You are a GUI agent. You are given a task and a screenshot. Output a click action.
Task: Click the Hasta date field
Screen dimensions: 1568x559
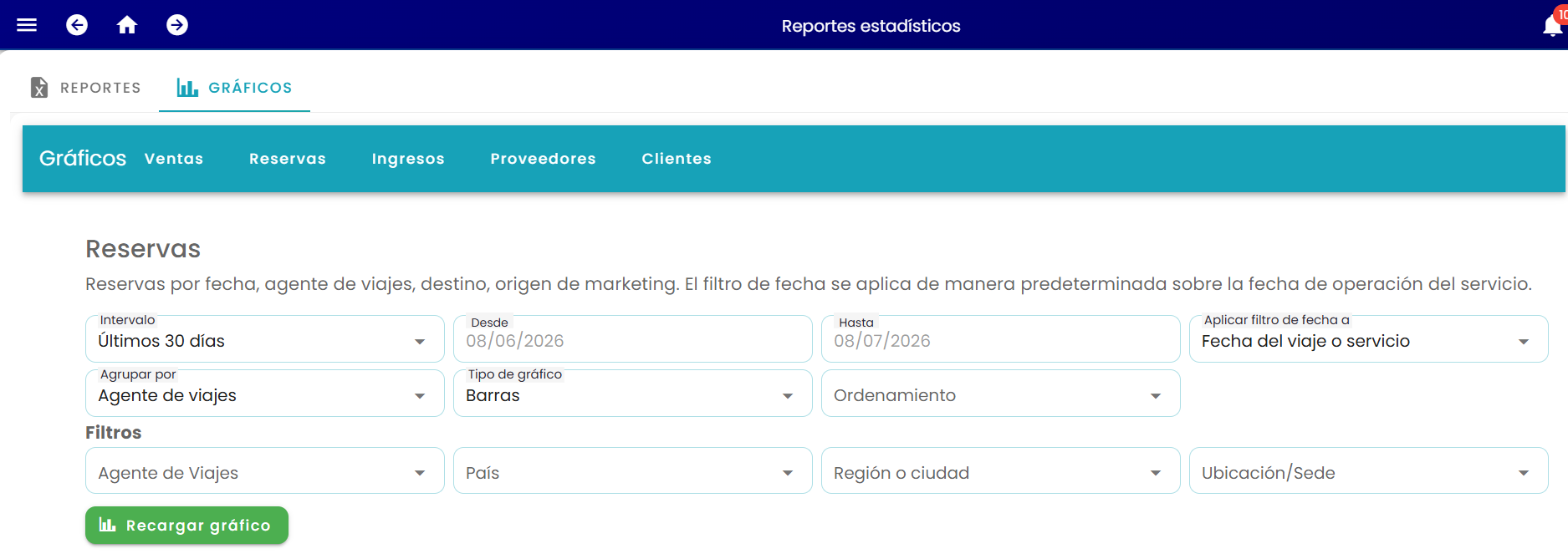(1001, 339)
